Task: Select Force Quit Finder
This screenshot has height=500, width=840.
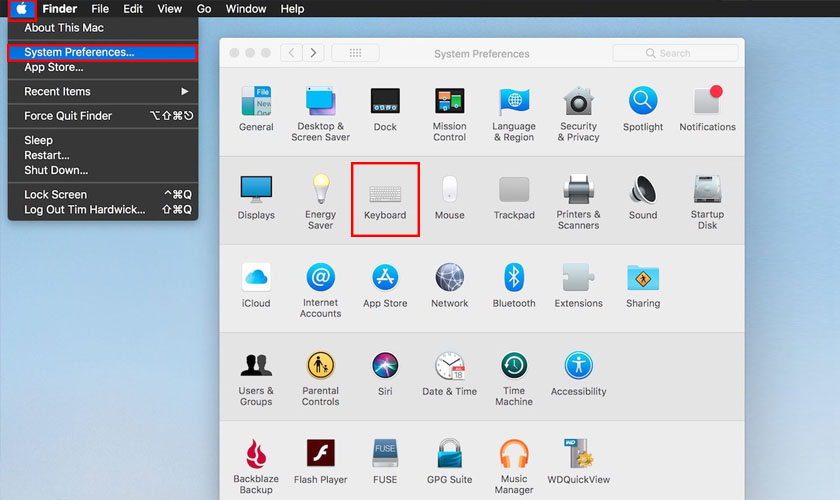Action: pos(103,116)
